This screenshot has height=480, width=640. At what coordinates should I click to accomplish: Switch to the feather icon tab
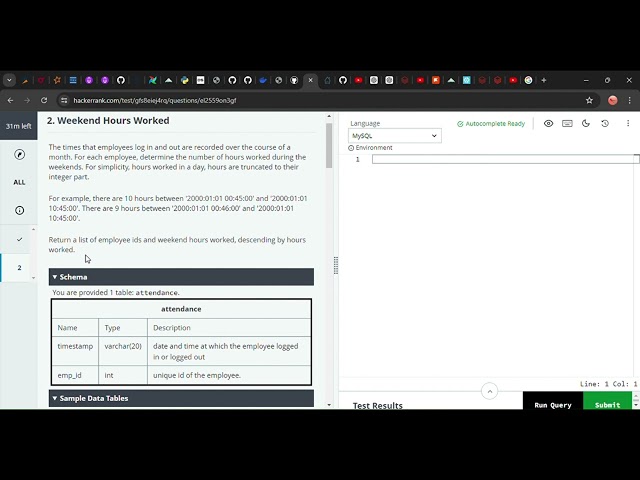point(25,80)
